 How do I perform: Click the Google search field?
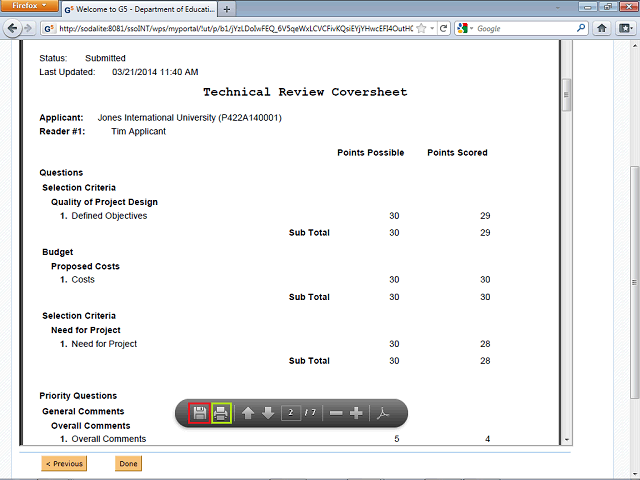pyautogui.click(x=525, y=29)
